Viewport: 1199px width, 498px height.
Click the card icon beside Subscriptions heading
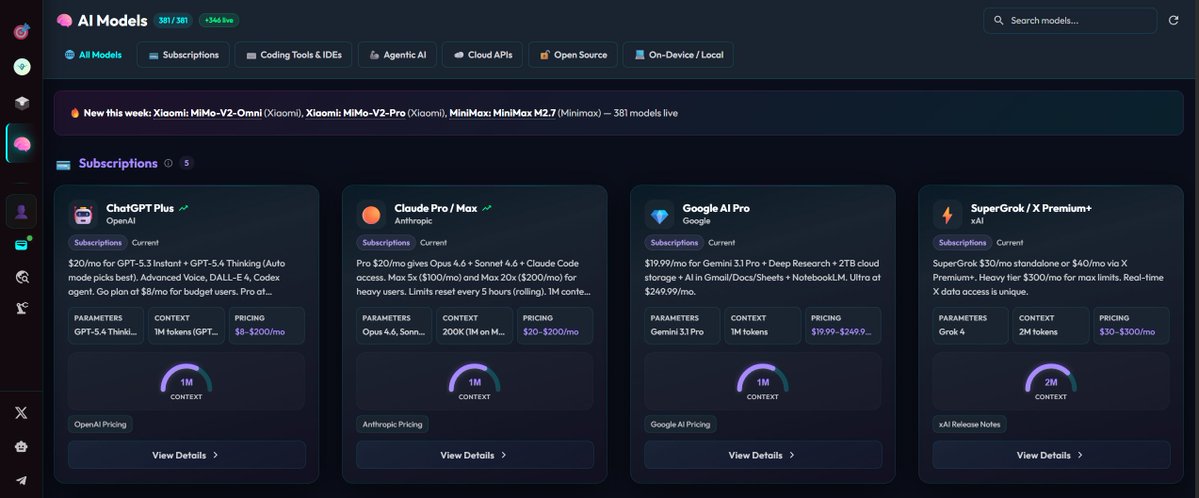click(x=63, y=164)
